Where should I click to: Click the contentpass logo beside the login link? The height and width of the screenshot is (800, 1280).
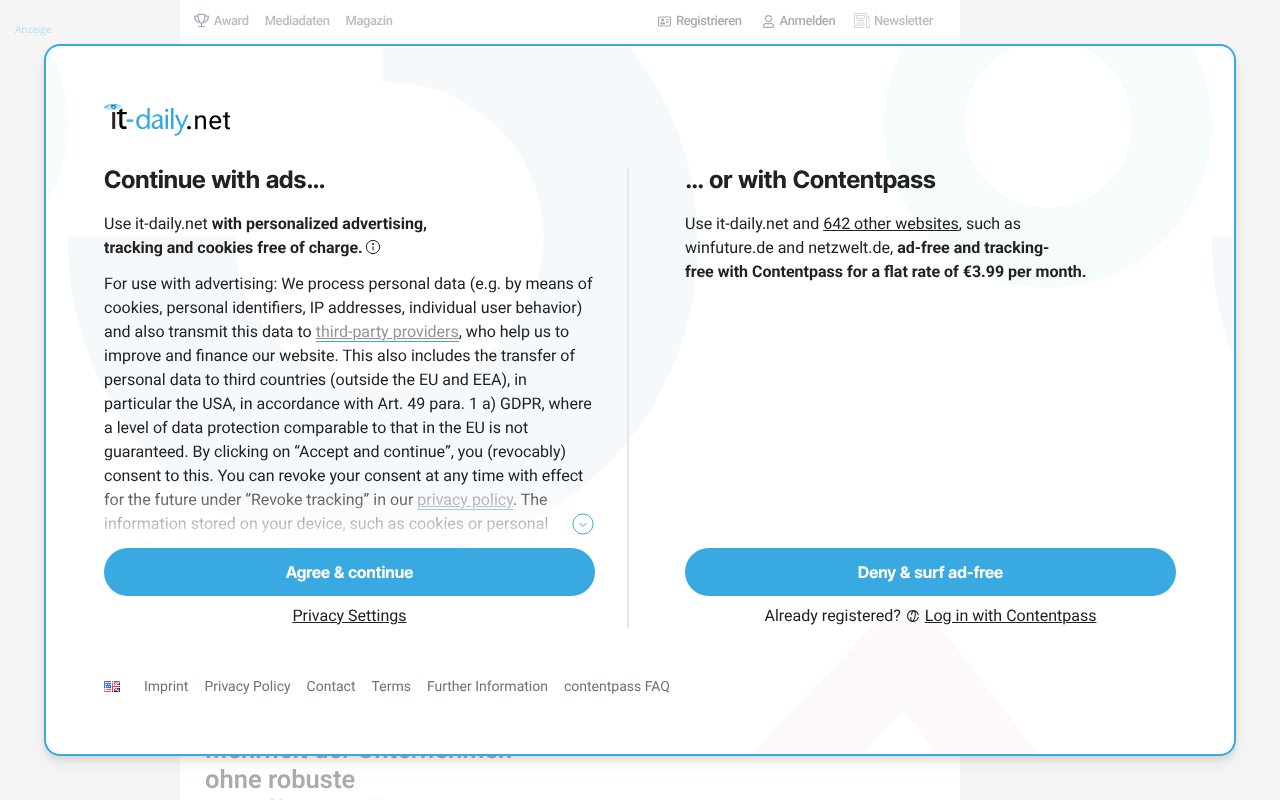pos(912,616)
